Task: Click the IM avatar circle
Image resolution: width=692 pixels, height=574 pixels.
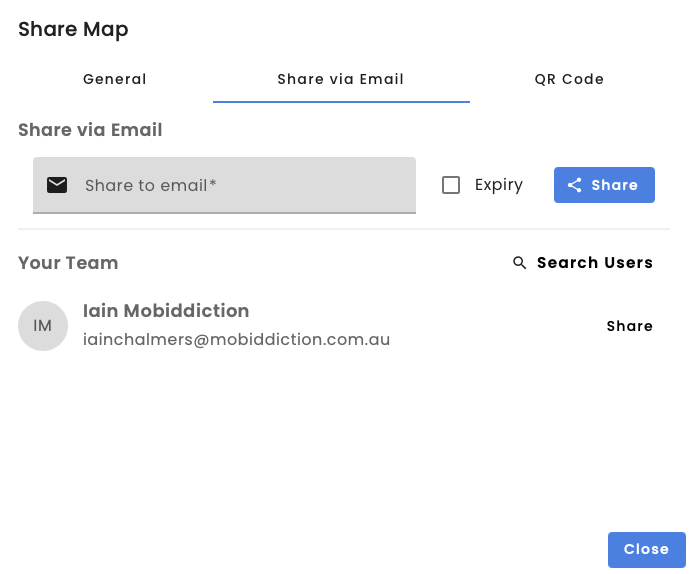Action: [43, 326]
